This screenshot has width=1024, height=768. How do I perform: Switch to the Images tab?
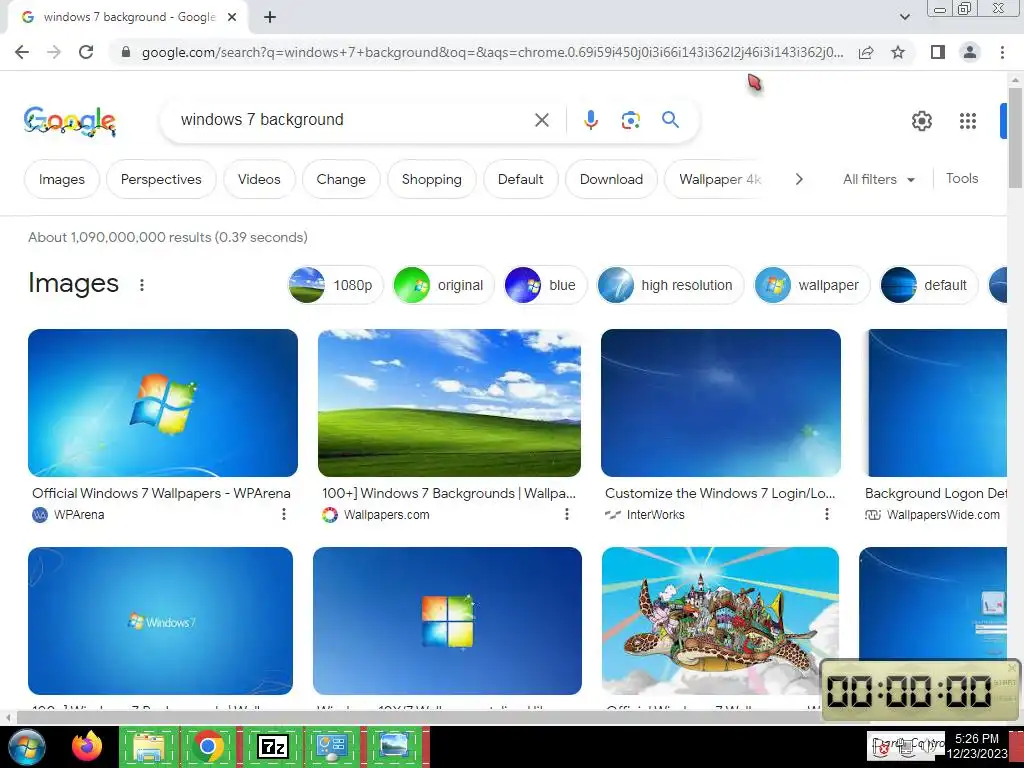click(62, 180)
